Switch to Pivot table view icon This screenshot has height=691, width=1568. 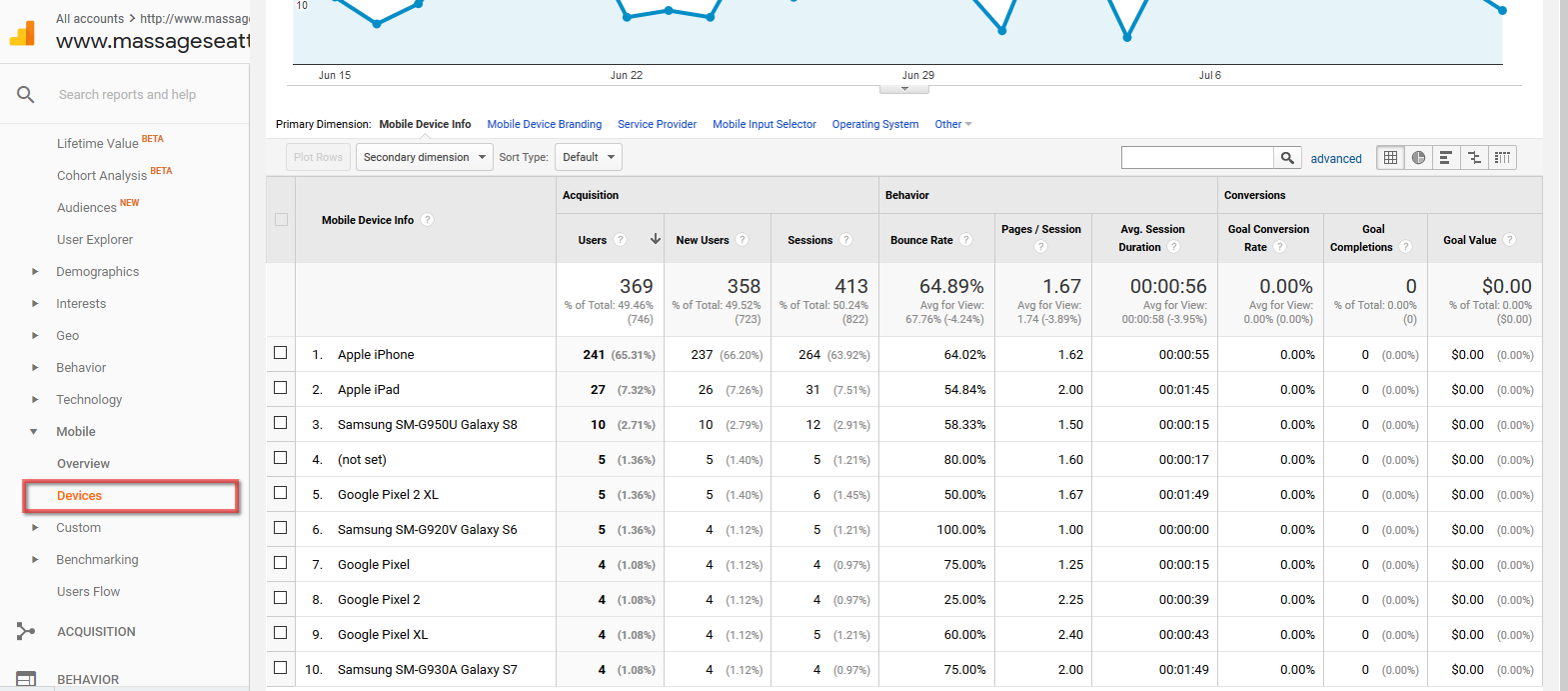(1502, 157)
